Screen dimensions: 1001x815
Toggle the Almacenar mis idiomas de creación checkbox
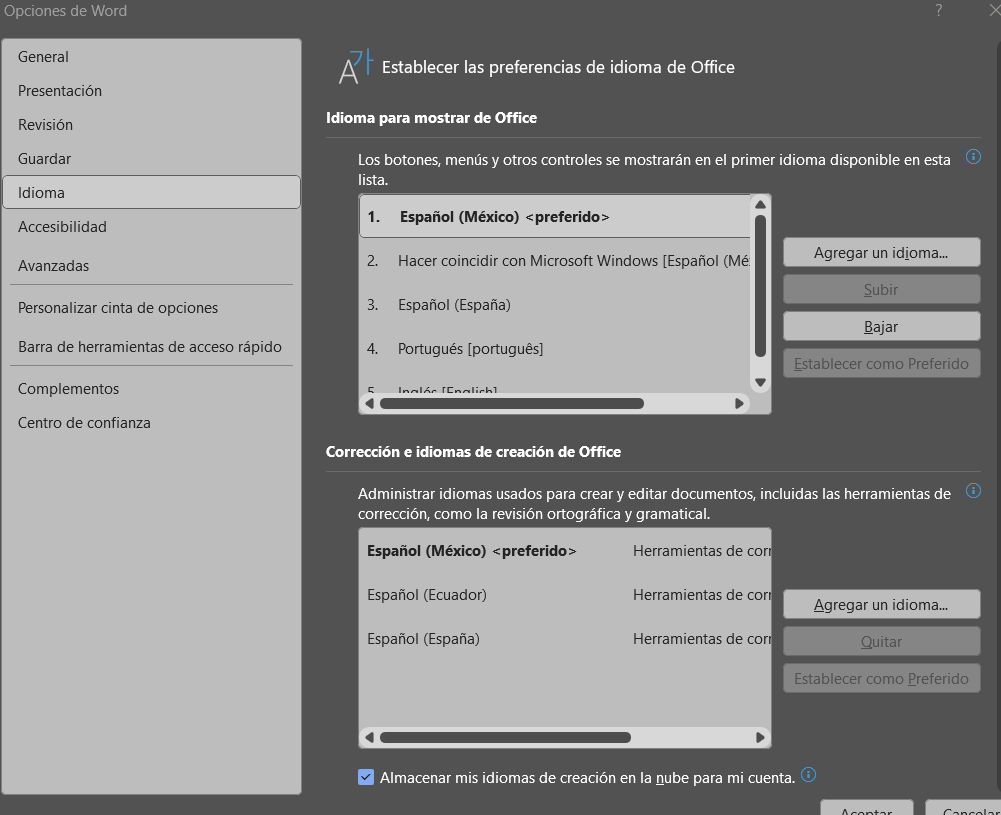pos(366,777)
